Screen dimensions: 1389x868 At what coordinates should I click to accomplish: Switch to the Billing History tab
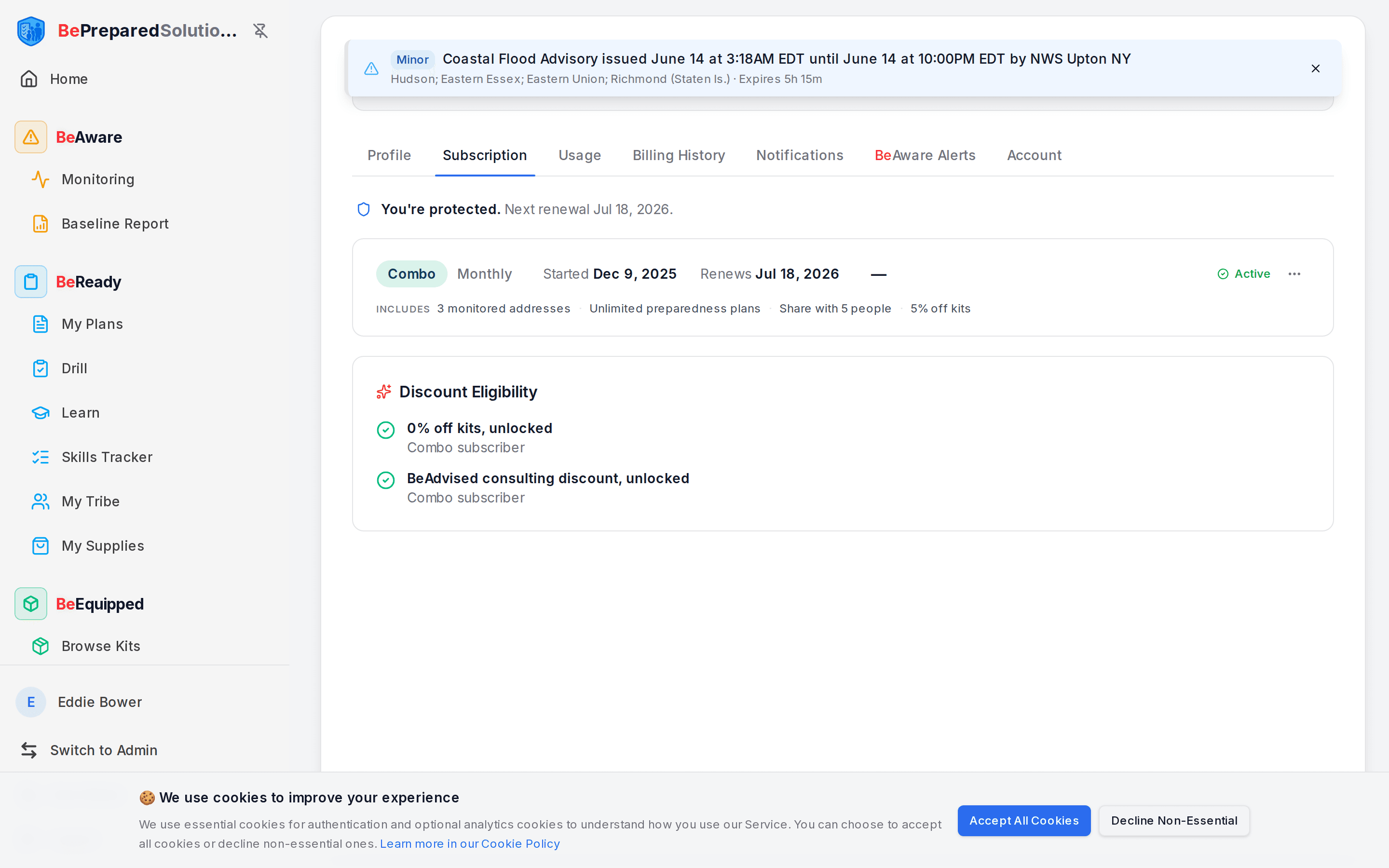coord(679,155)
